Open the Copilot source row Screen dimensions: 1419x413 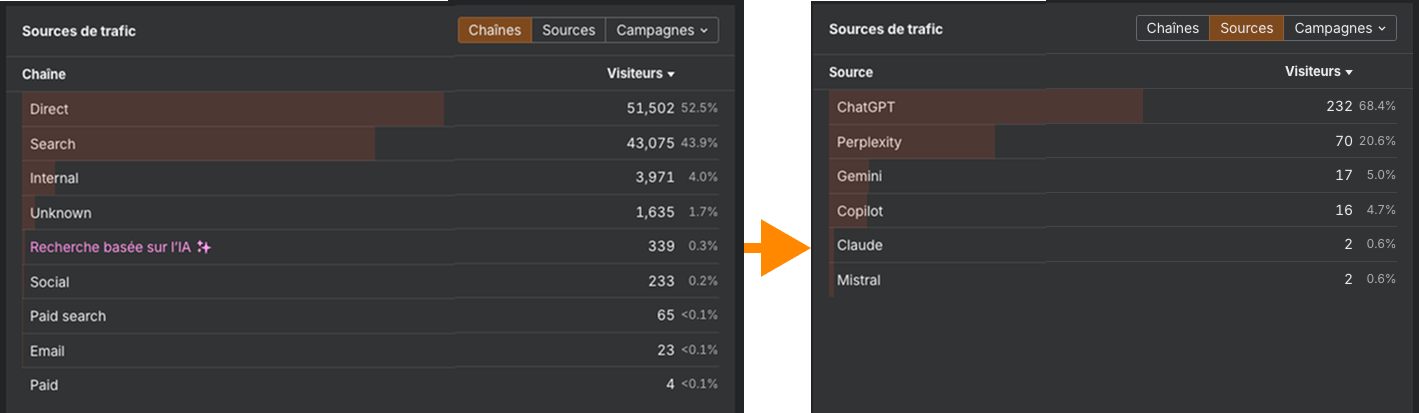tap(1113, 211)
